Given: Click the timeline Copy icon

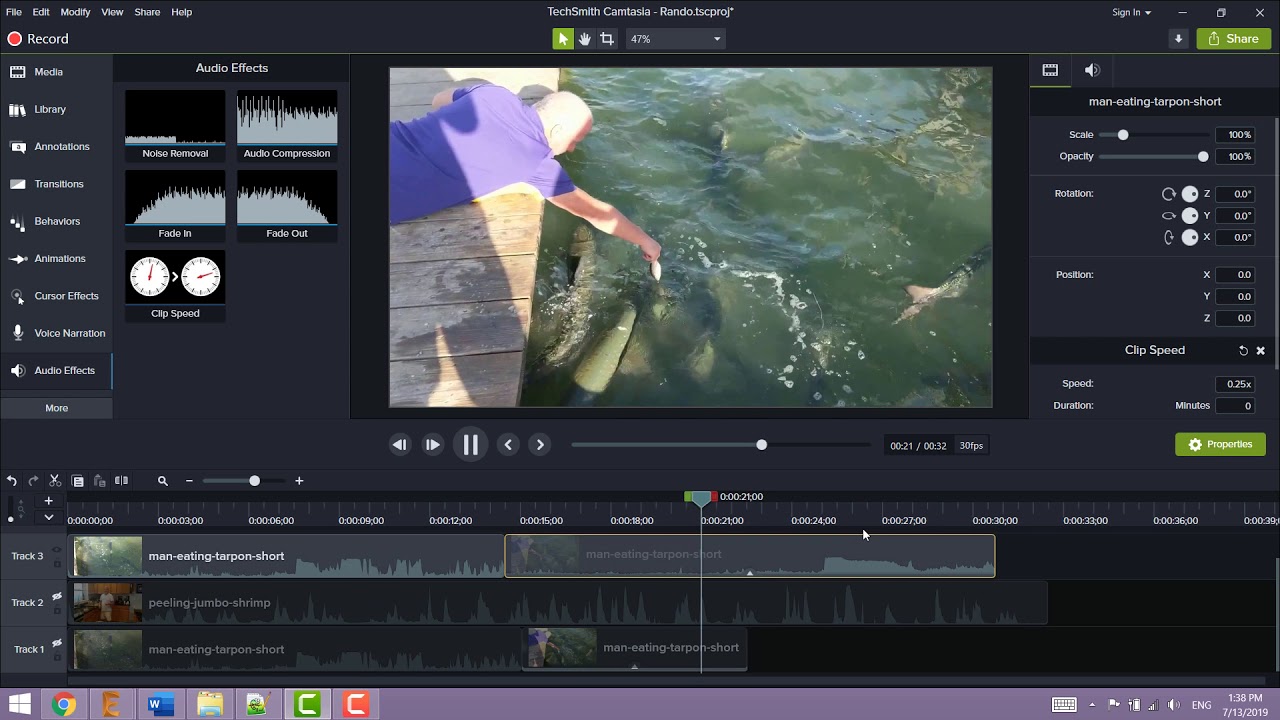Looking at the screenshot, I should pyautogui.click(x=77, y=481).
